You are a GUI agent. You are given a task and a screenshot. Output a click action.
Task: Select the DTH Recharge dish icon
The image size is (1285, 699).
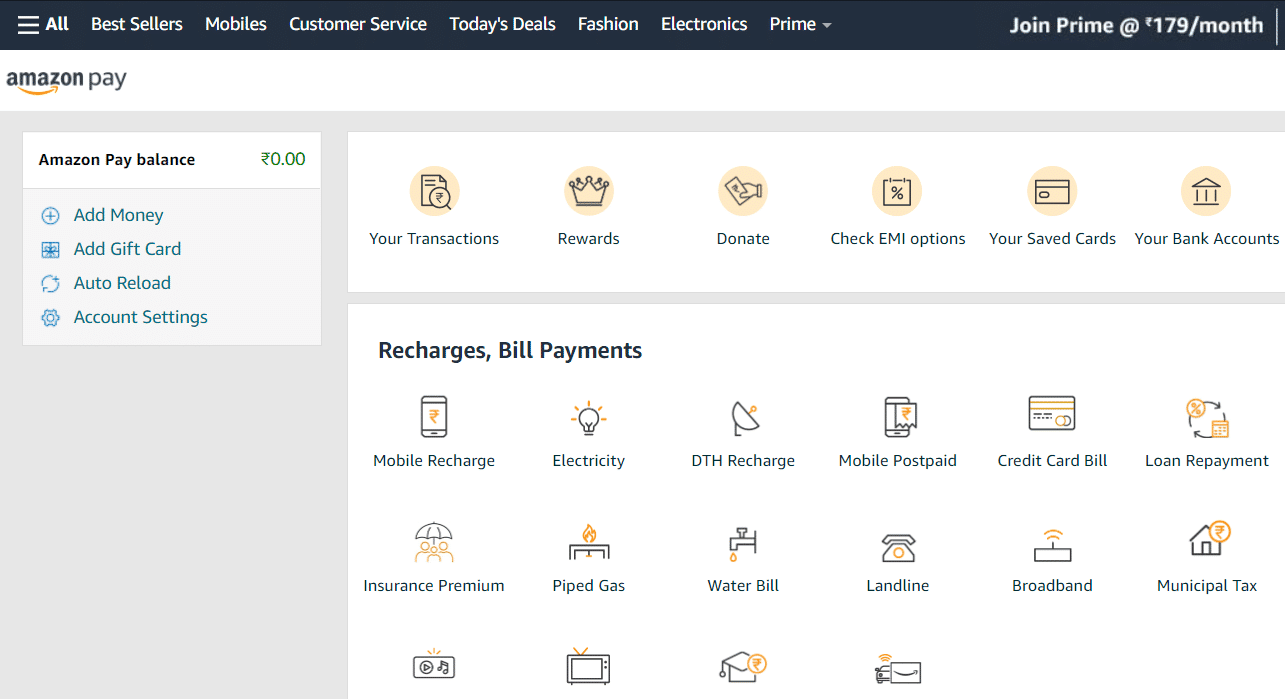click(x=744, y=418)
